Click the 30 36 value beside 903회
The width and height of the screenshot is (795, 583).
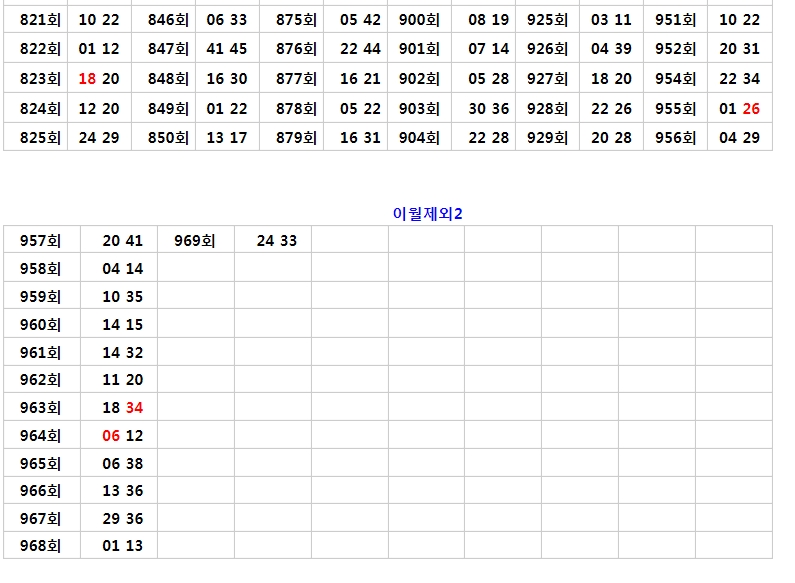tap(488, 109)
